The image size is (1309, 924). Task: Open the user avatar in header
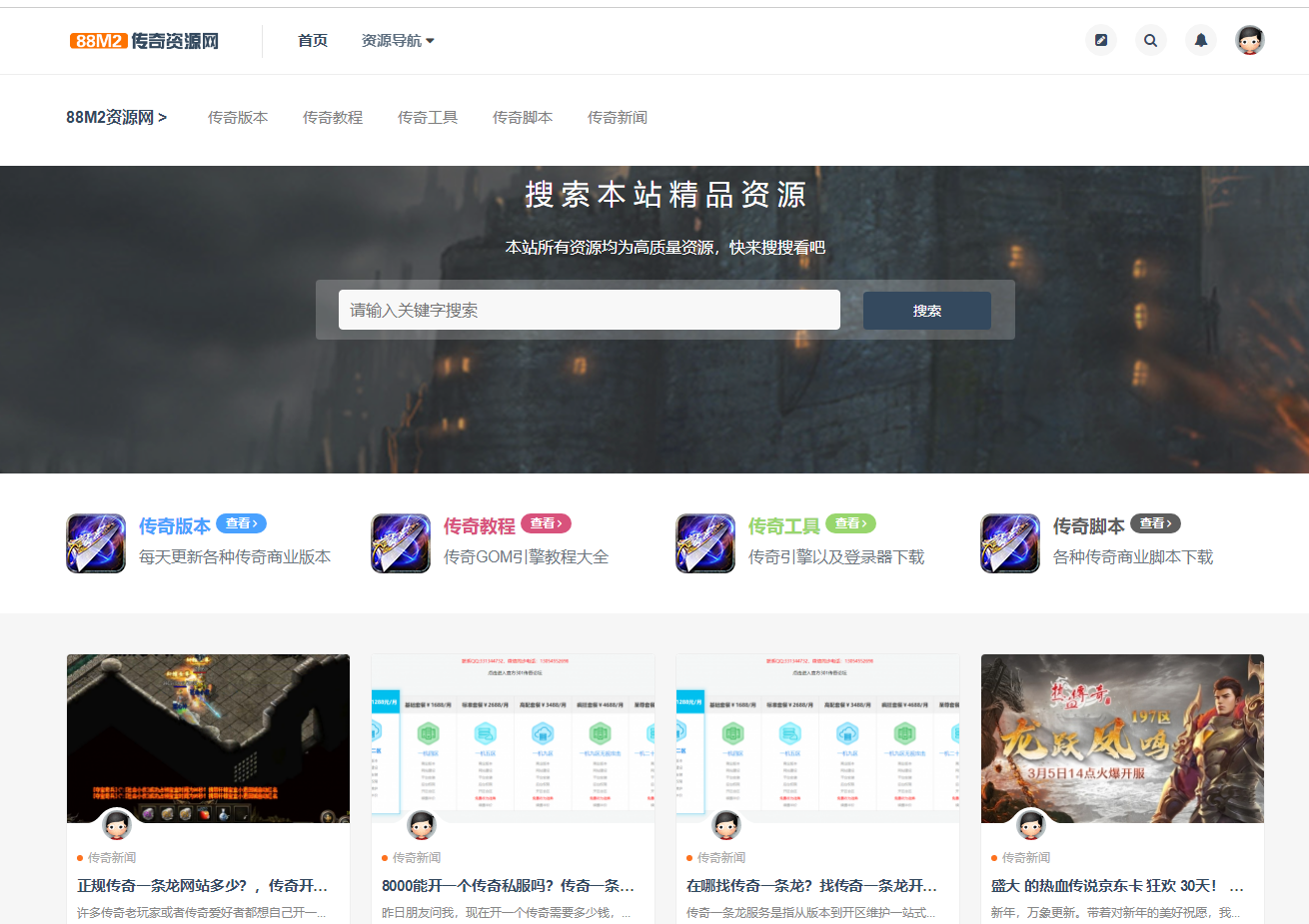coord(1250,40)
